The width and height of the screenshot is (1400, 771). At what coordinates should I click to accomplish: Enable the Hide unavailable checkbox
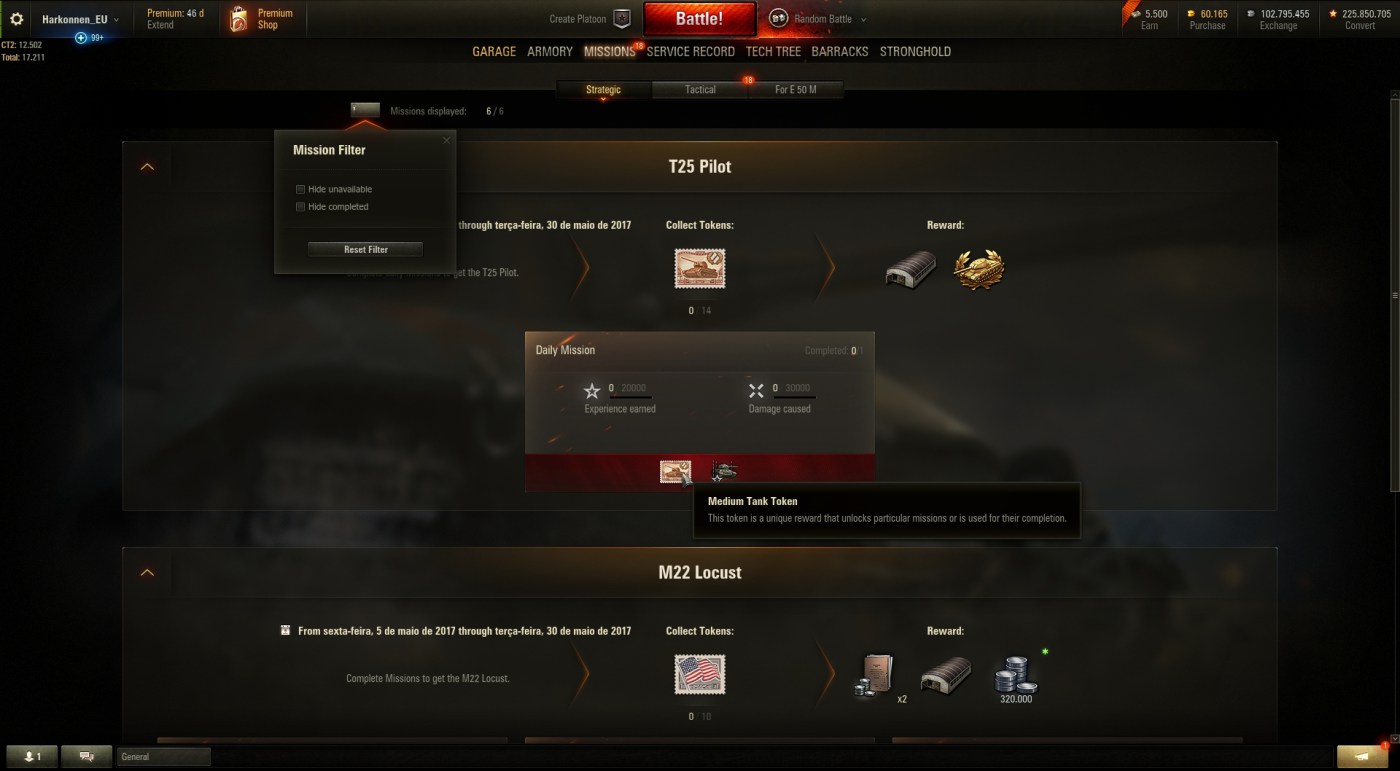point(300,189)
